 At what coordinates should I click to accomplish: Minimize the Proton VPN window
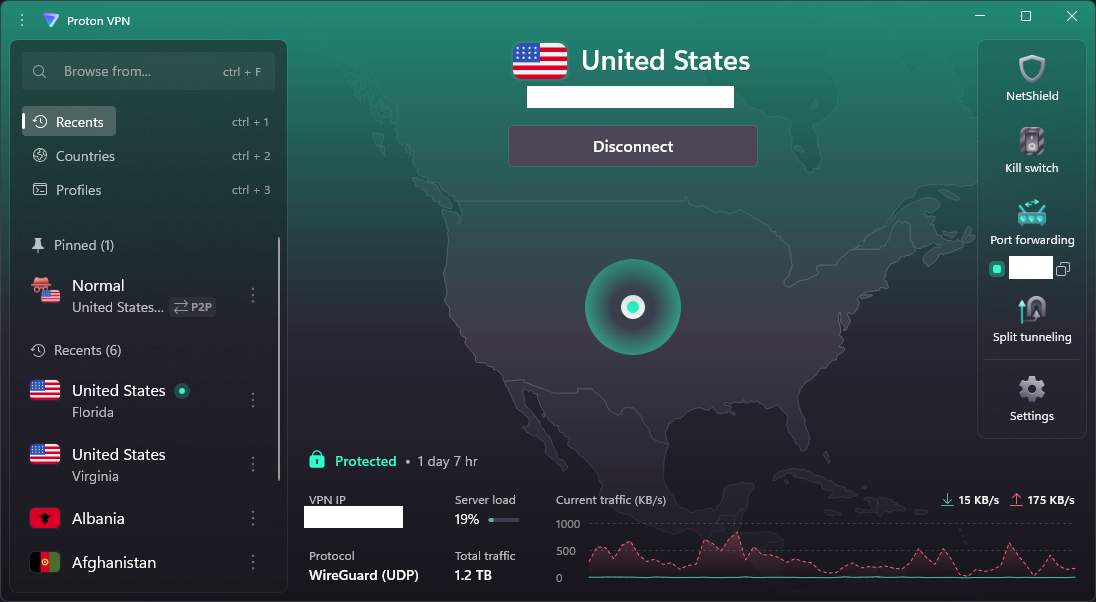click(x=980, y=16)
